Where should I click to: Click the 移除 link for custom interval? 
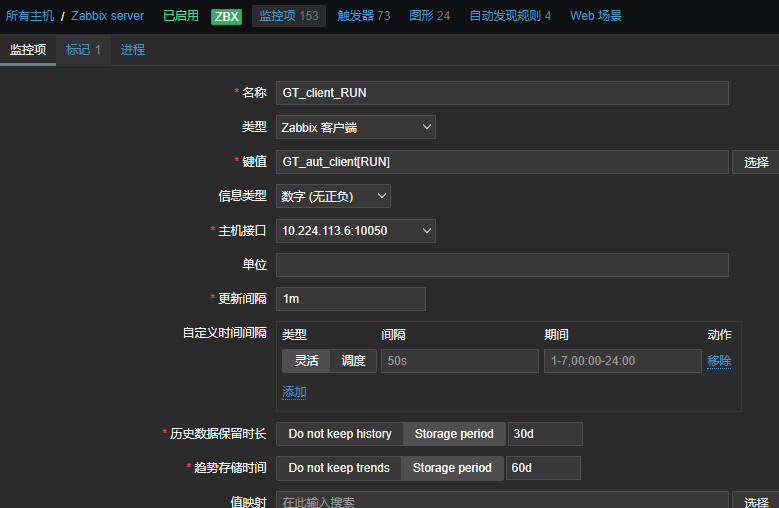719,361
